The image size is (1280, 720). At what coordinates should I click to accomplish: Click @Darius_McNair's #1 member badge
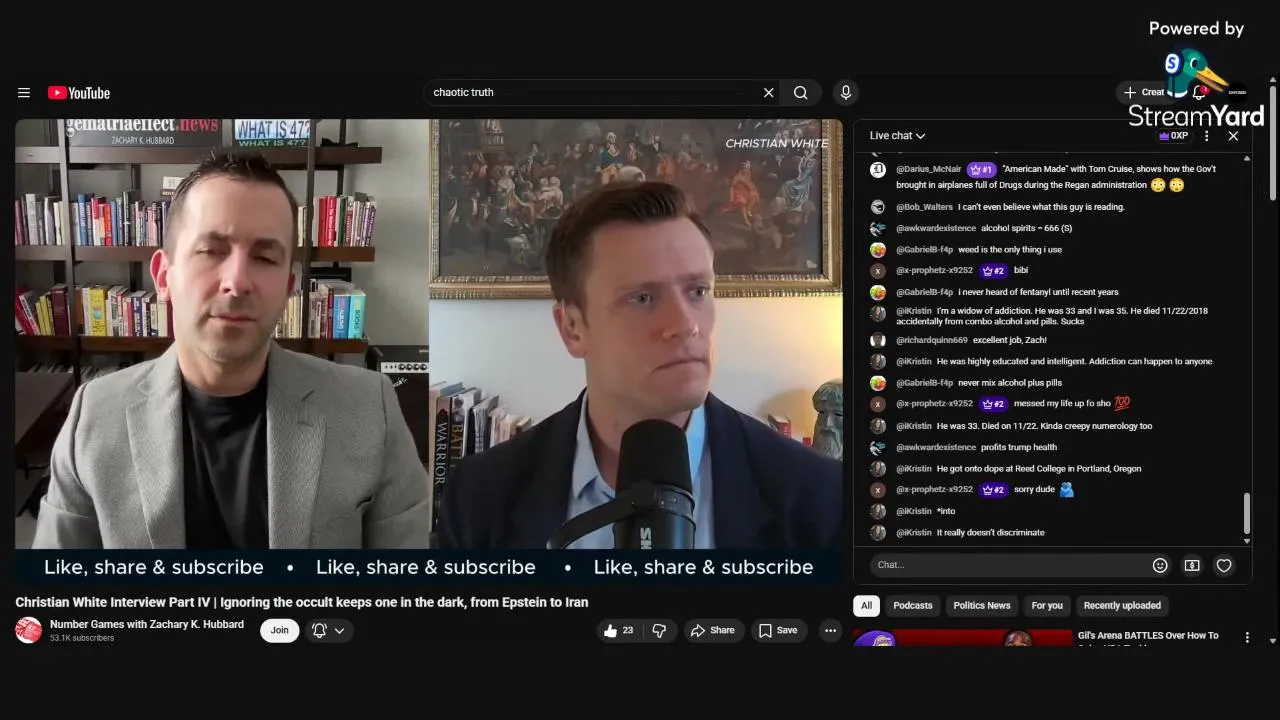click(x=981, y=169)
